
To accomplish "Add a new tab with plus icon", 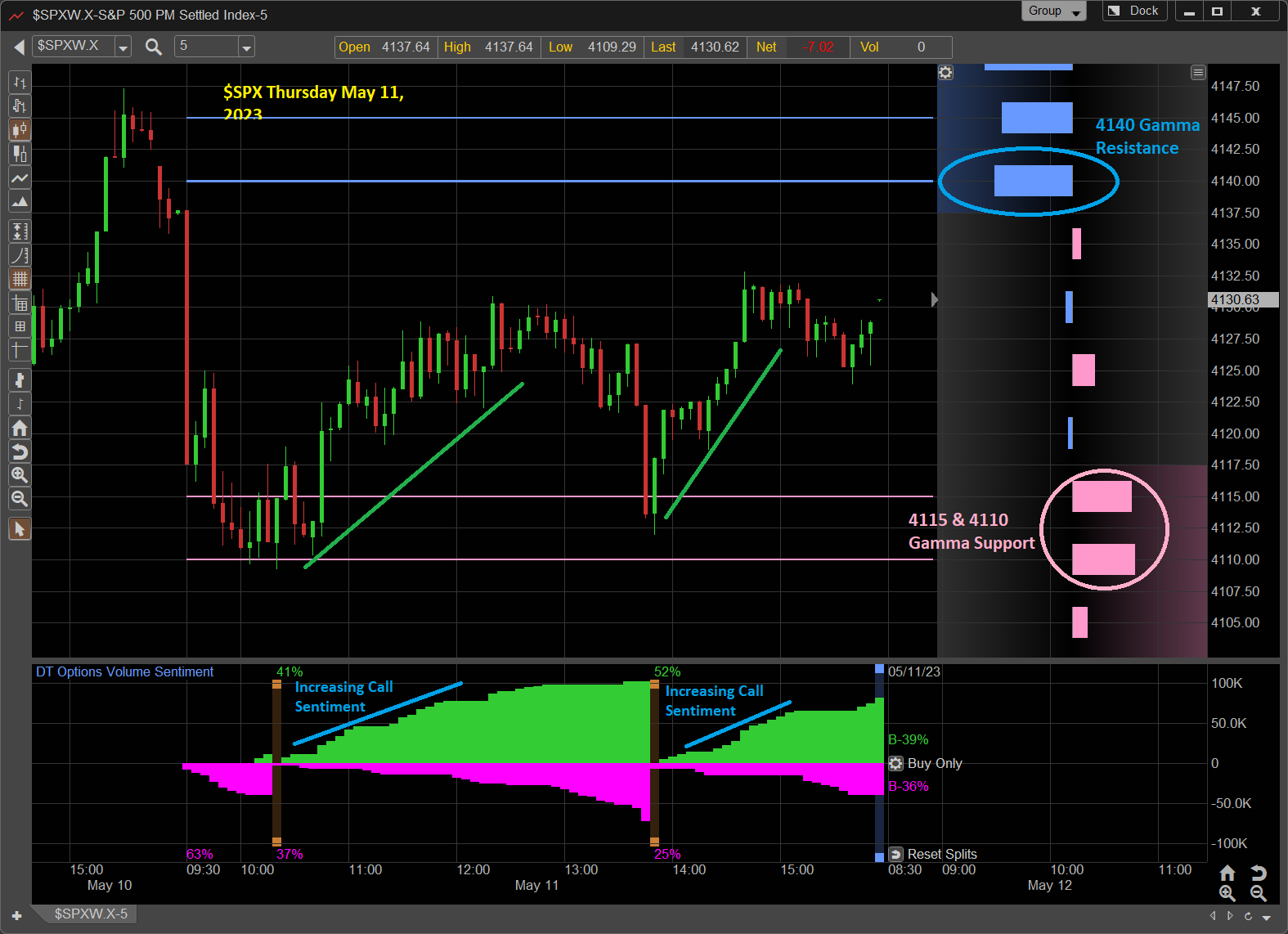I will point(16,916).
